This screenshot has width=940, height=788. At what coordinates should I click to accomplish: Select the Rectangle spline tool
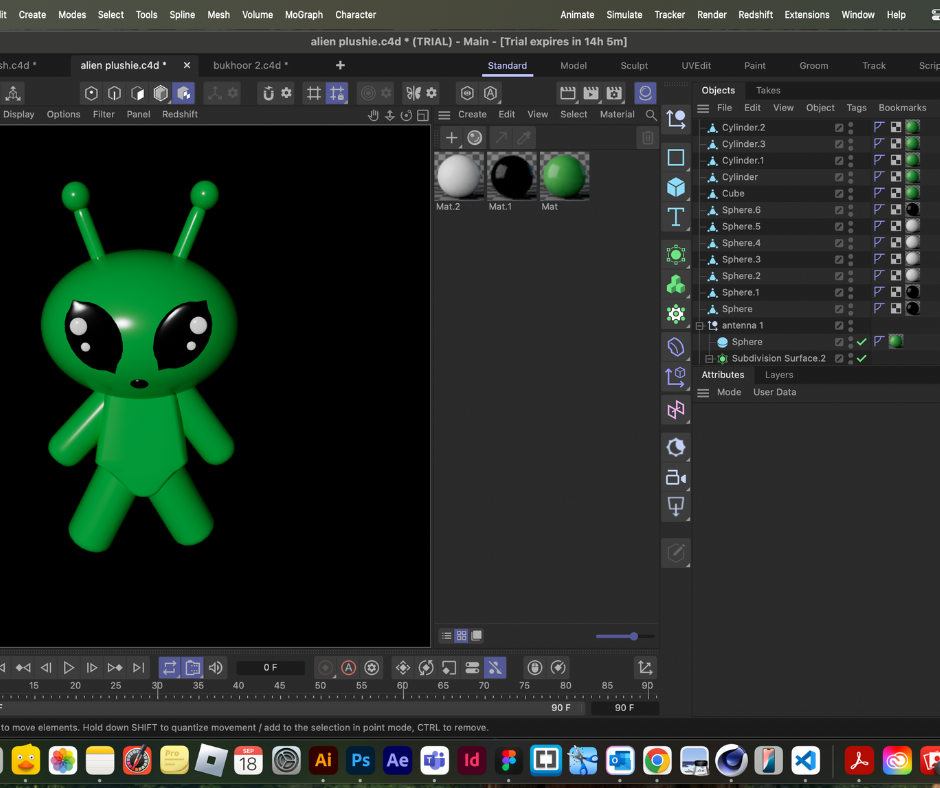click(x=676, y=156)
